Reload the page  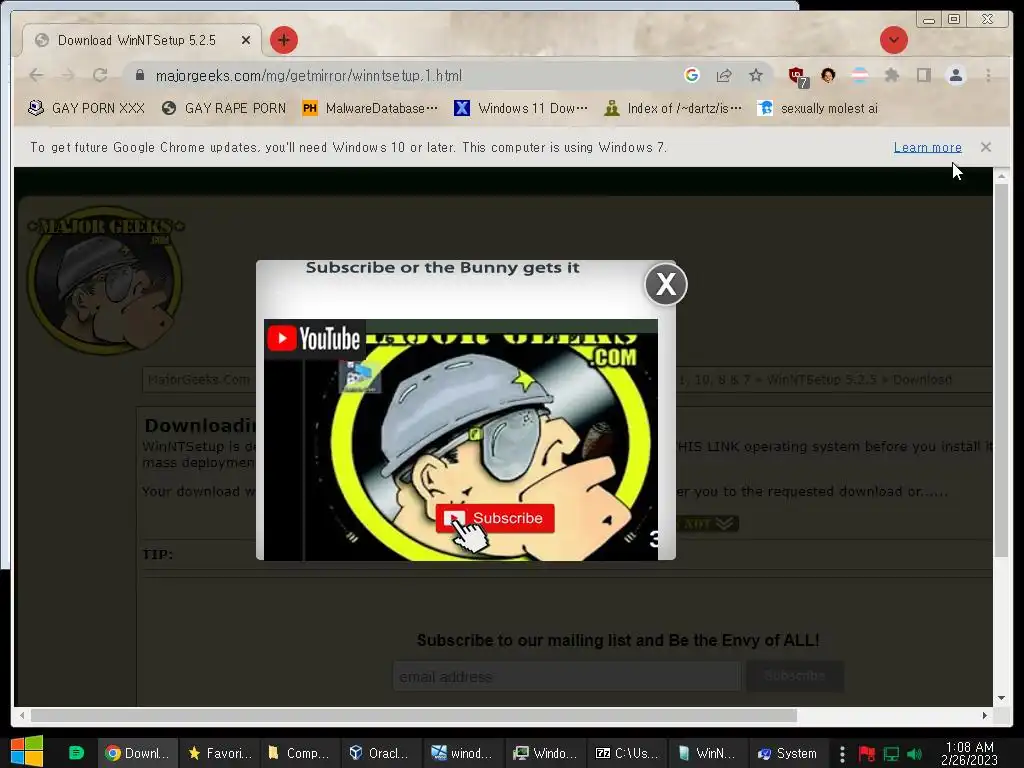pos(100,75)
